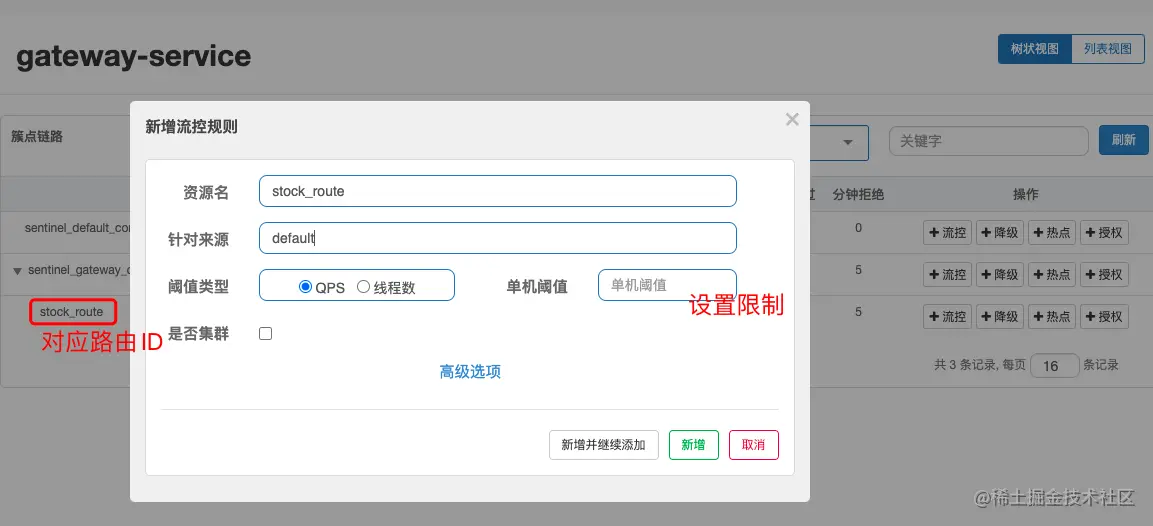Click the 分钟拒绝 column header
The height and width of the screenshot is (526, 1153).
click(x=858, y=194)
